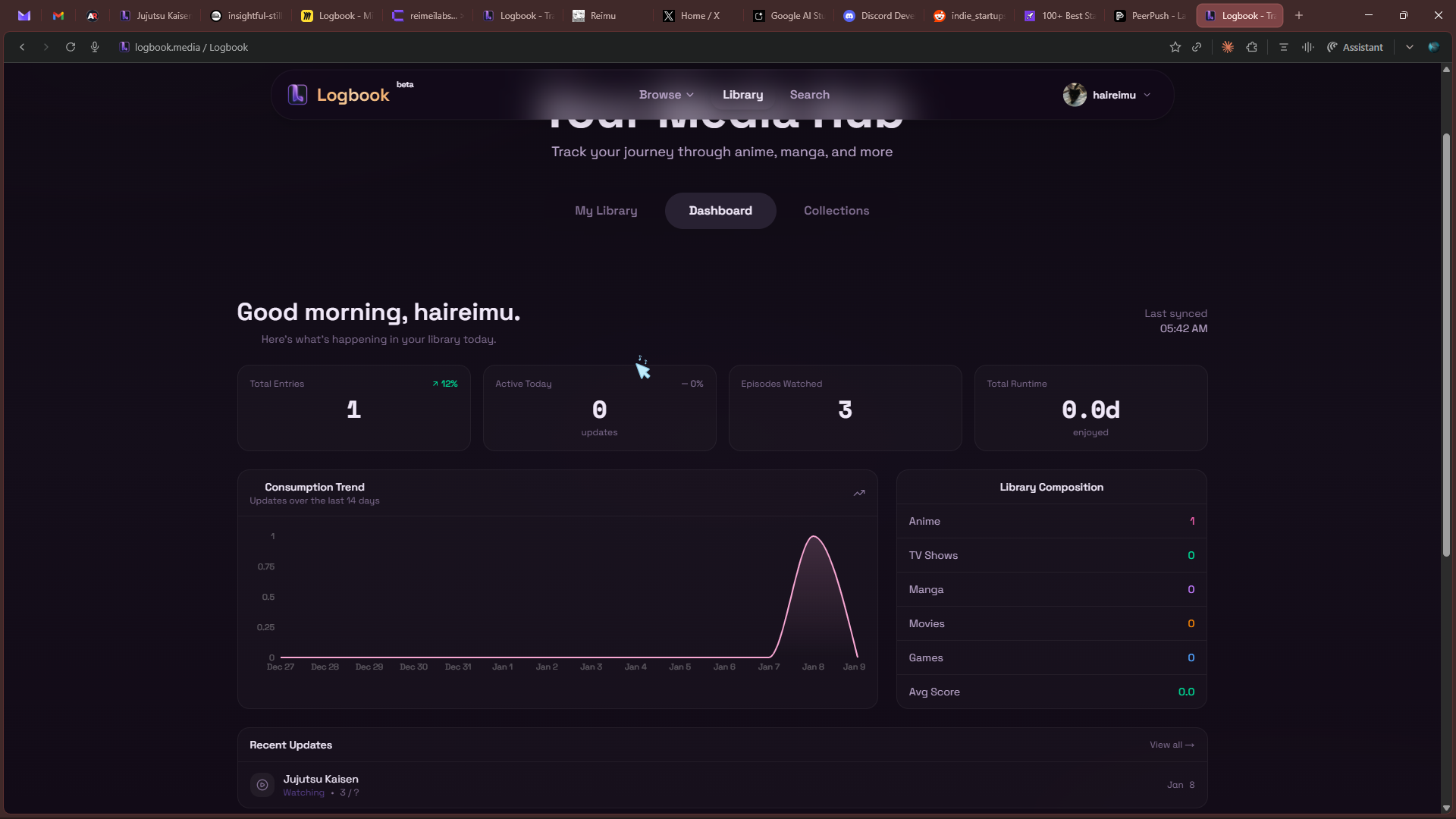Click the browser reload icon

pyautogui.click(x=71, y=47)
